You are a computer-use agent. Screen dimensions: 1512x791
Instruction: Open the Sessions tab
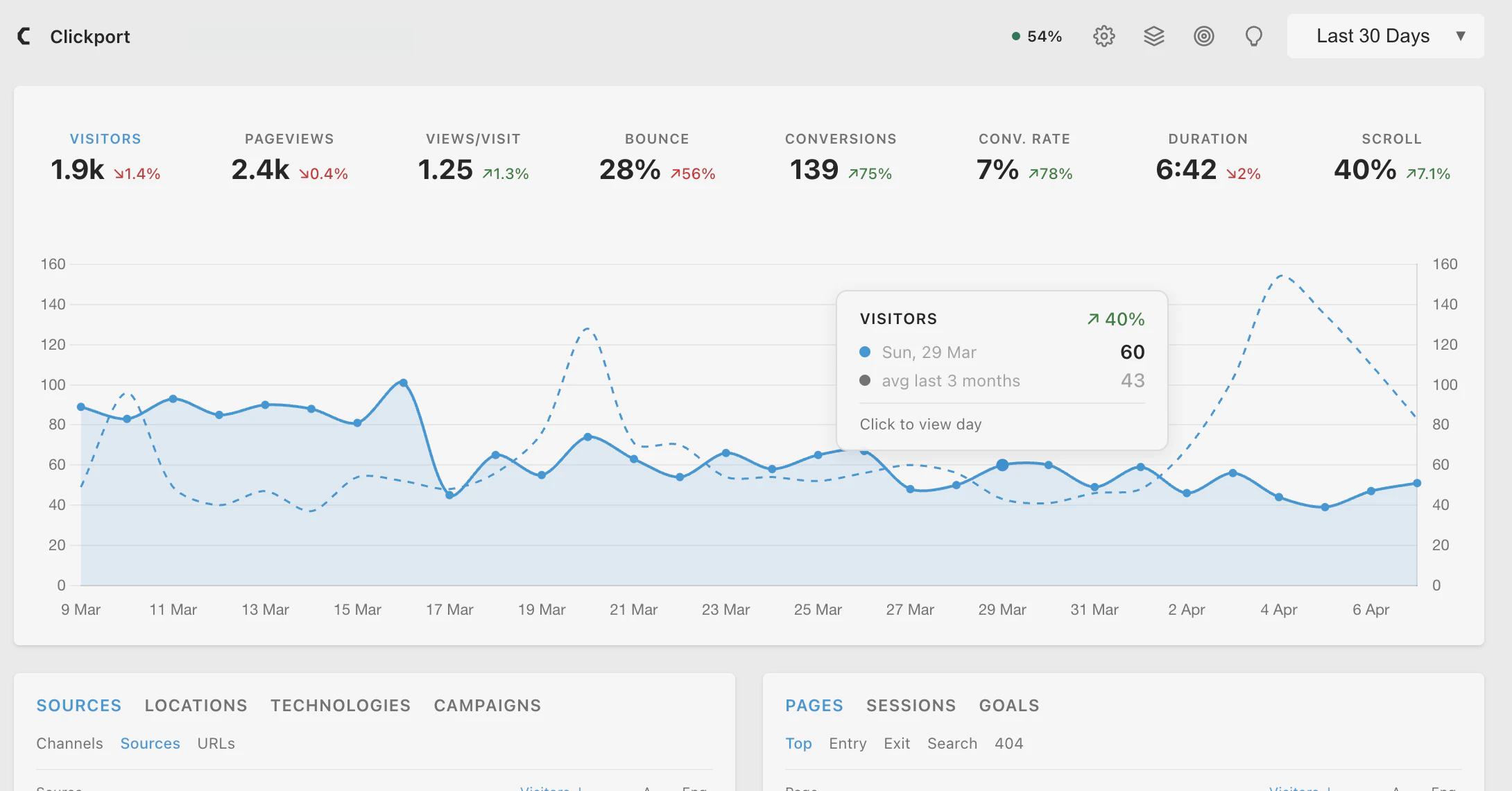tap(911, 705)
